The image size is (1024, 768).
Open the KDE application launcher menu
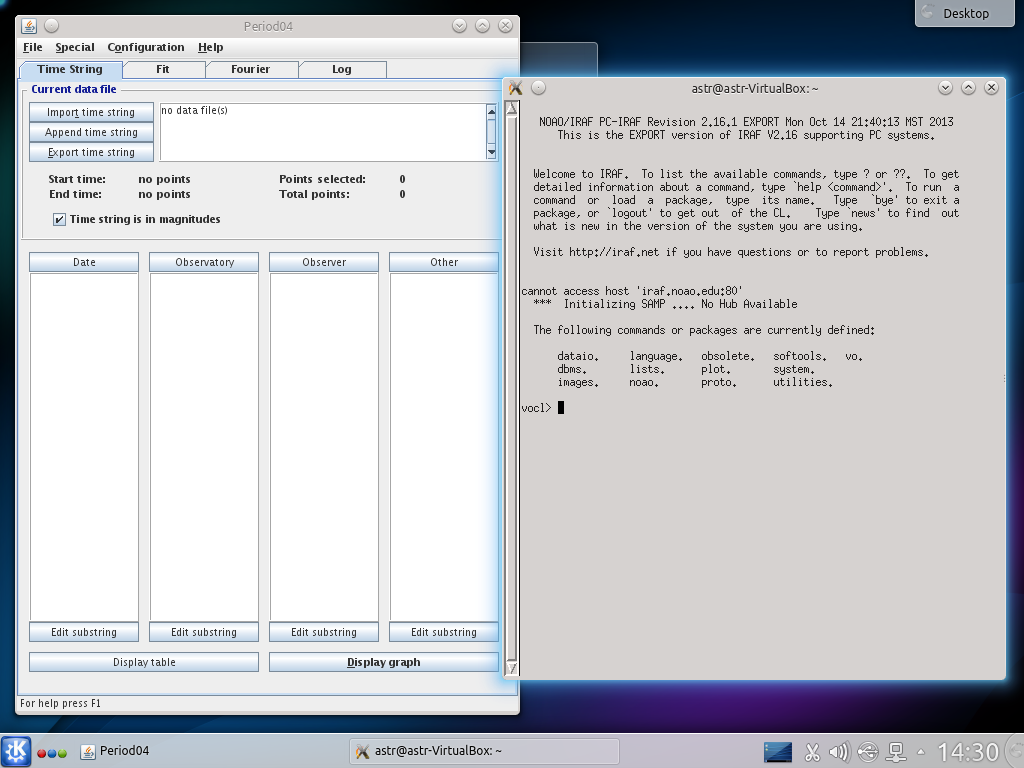[x=16, y=751]
